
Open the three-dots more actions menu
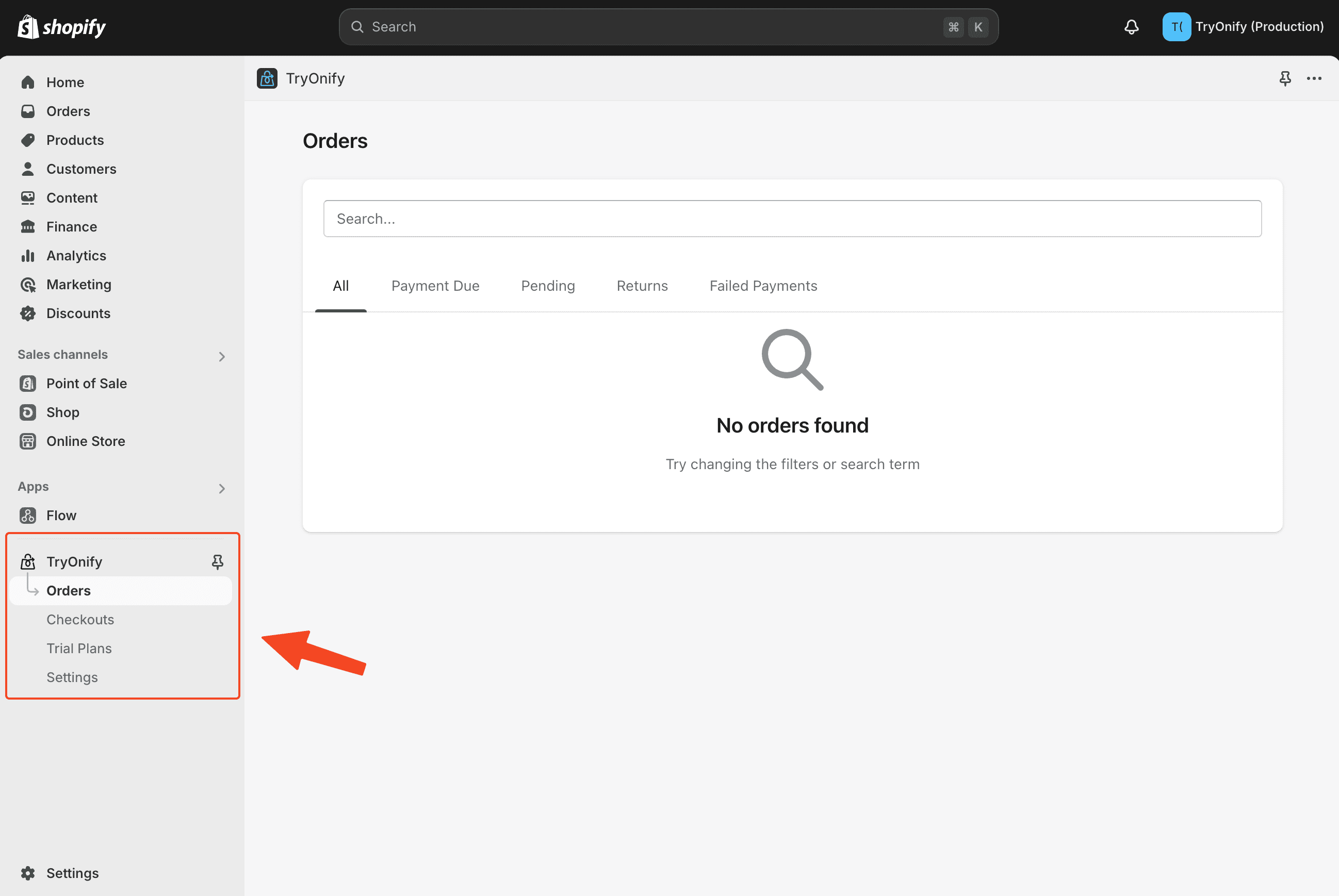coord(1314,78)
